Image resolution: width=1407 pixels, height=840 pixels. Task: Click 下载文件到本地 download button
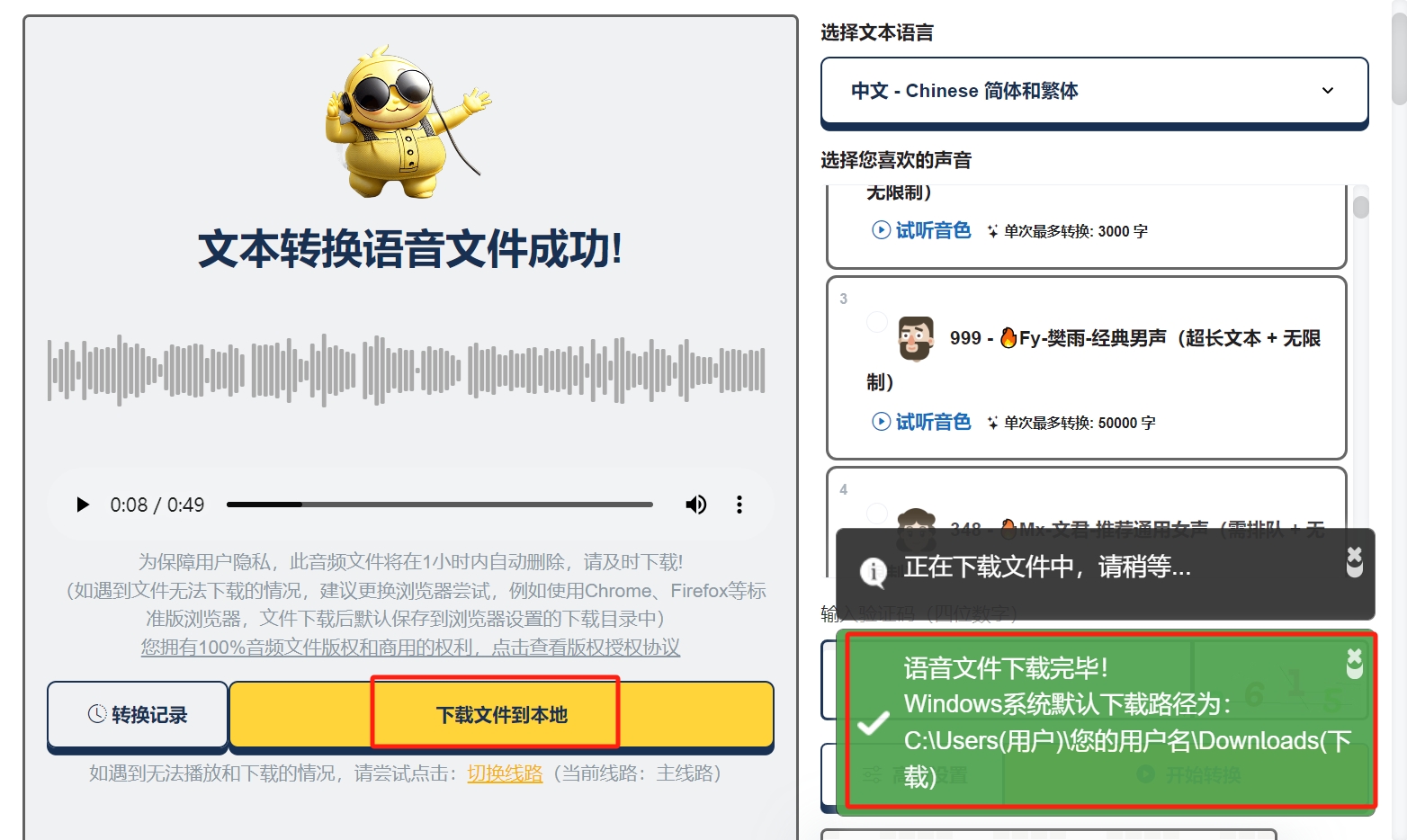coord(502,715)
